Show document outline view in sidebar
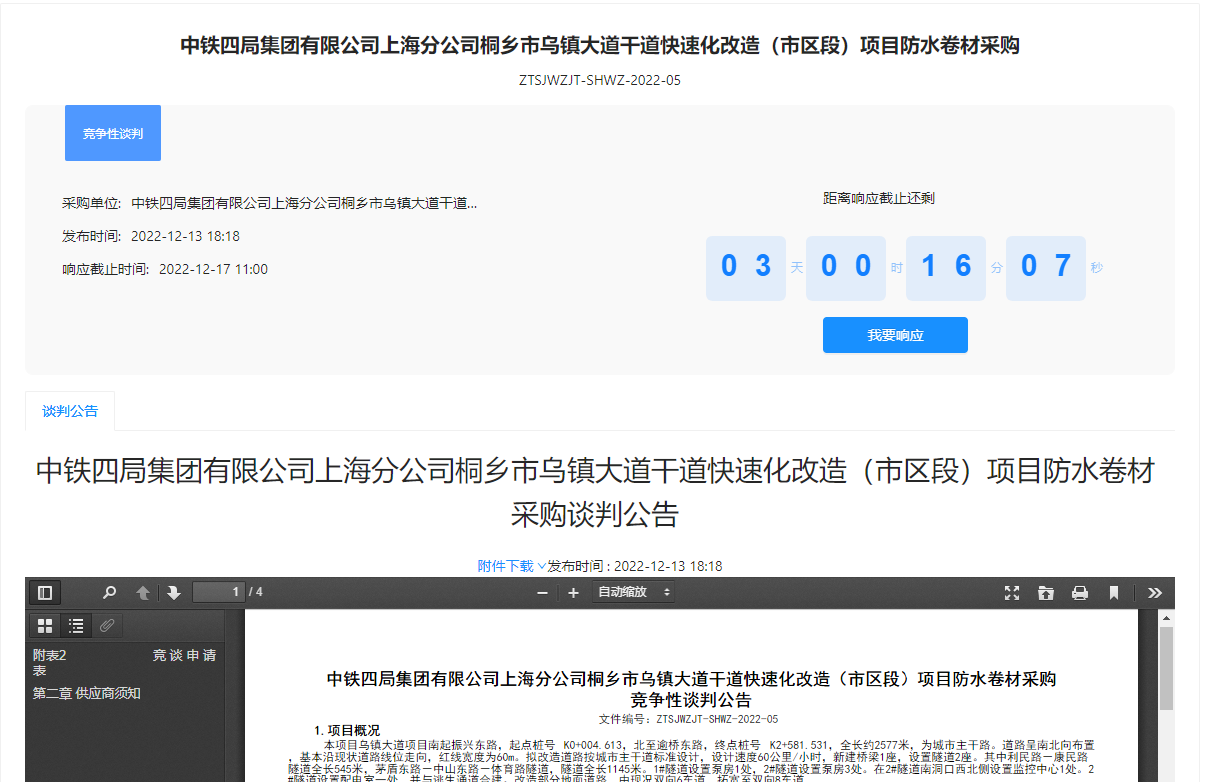 click(x=76, y=626)
